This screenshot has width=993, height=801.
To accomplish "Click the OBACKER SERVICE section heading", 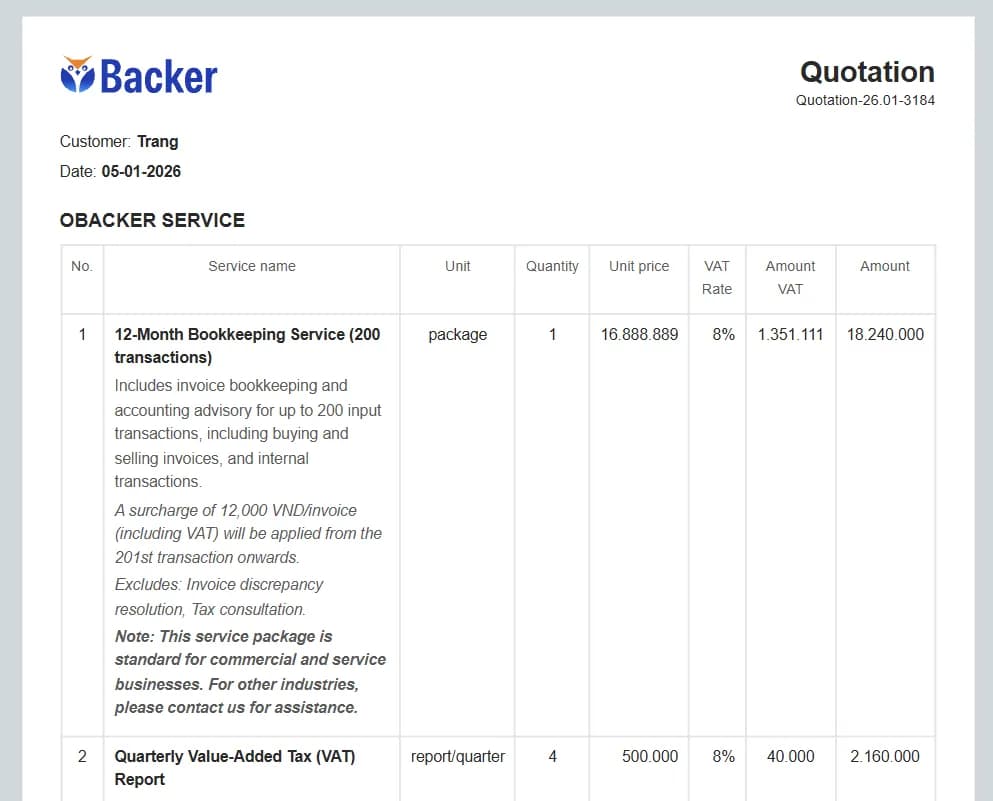I will coord(152,220).
